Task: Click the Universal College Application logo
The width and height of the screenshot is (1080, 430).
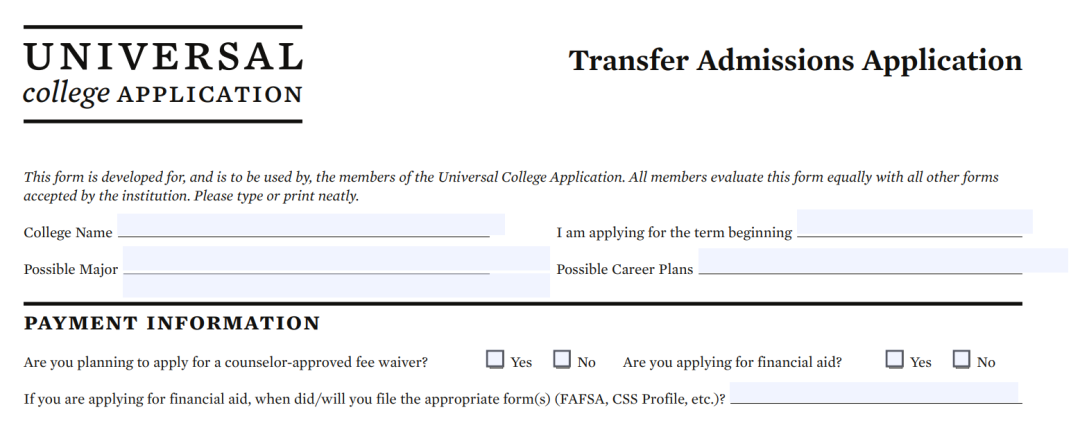Action: (162, 74)
